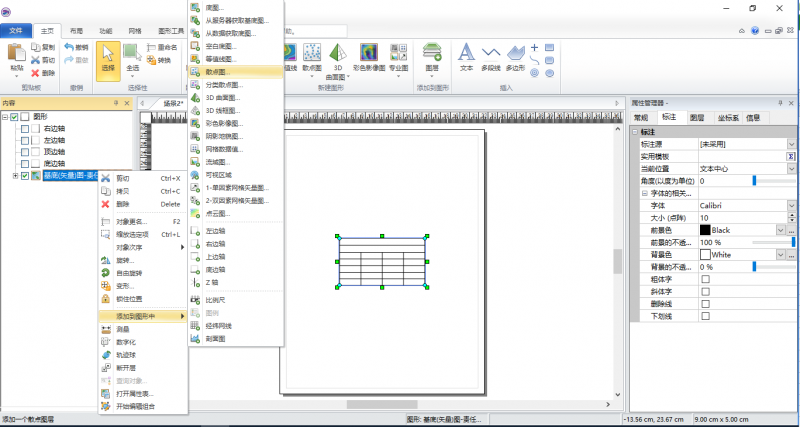Switch to the 图层 properties tab

(697, 117)
